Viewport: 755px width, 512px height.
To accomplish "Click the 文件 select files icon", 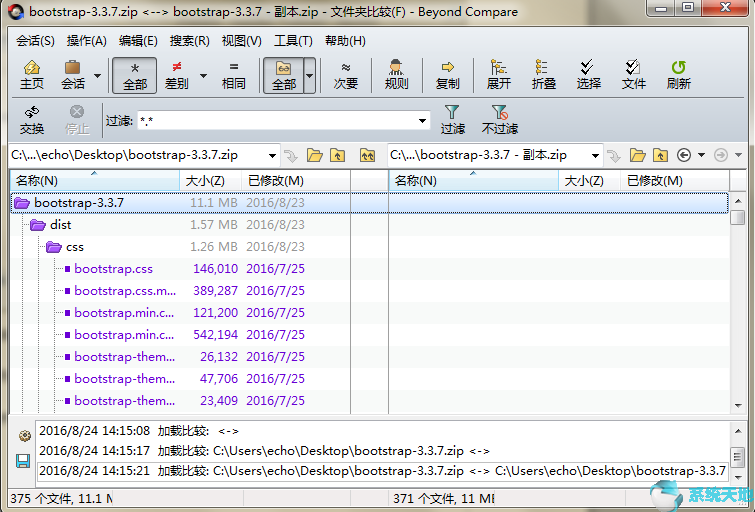I will tap(633, 75).
